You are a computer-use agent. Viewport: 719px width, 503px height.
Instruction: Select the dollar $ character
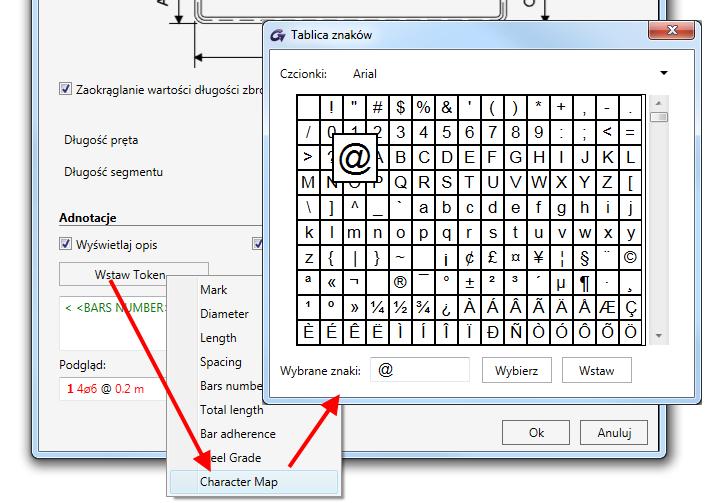tap(400, 107)
